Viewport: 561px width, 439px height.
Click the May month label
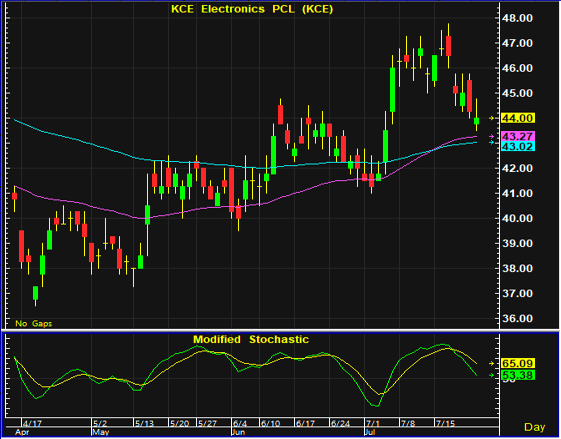(x=101, y=432)
